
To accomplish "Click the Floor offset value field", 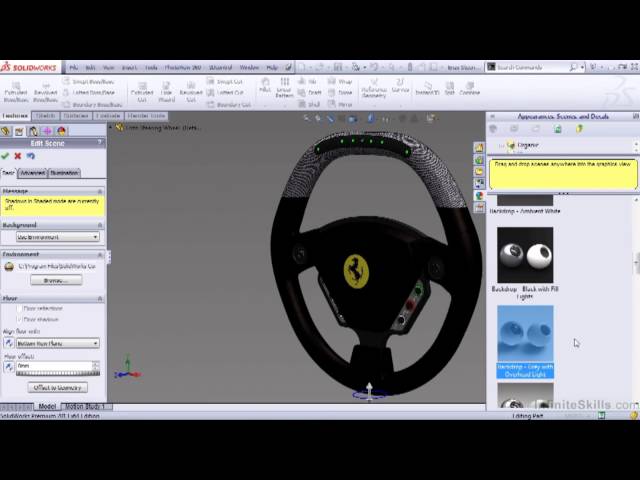I will [x=54, y=366].
